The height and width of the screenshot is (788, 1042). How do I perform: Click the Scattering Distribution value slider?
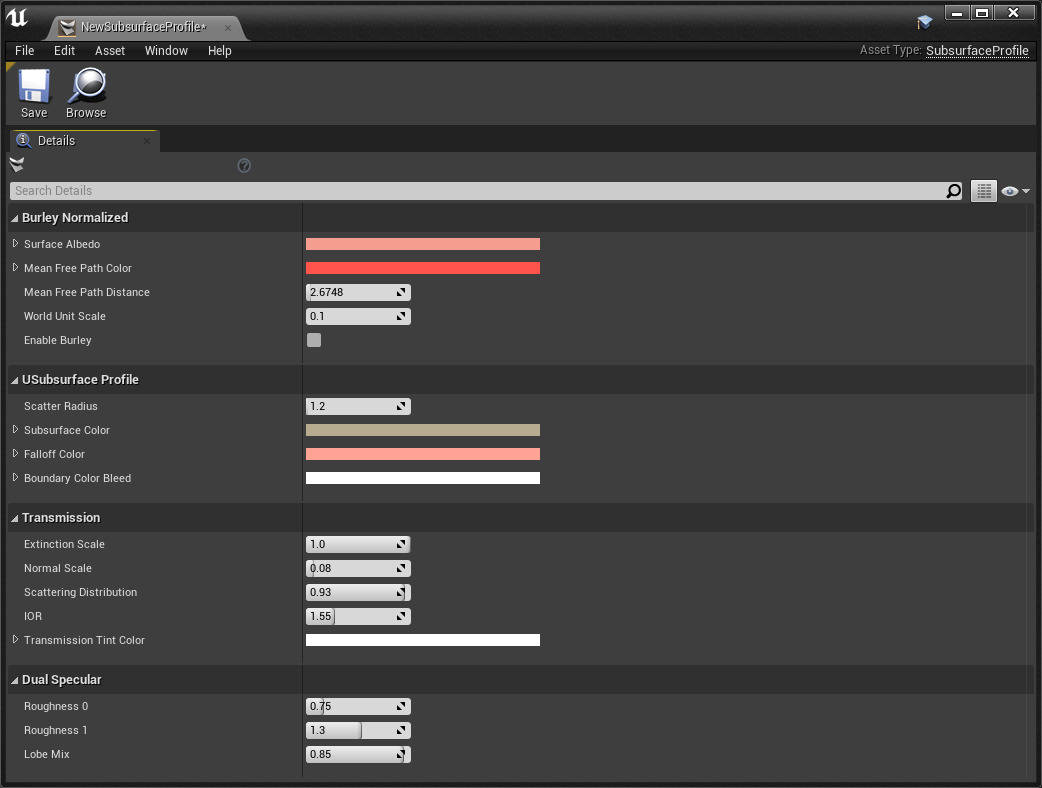(x=358, y=593)
